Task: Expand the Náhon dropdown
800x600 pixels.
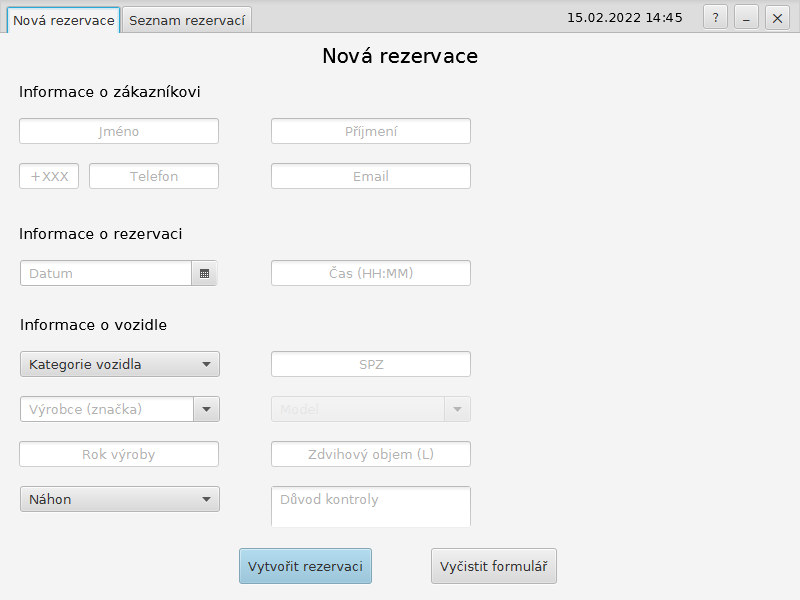Action: pyautogui.click(x=120, y=499)
